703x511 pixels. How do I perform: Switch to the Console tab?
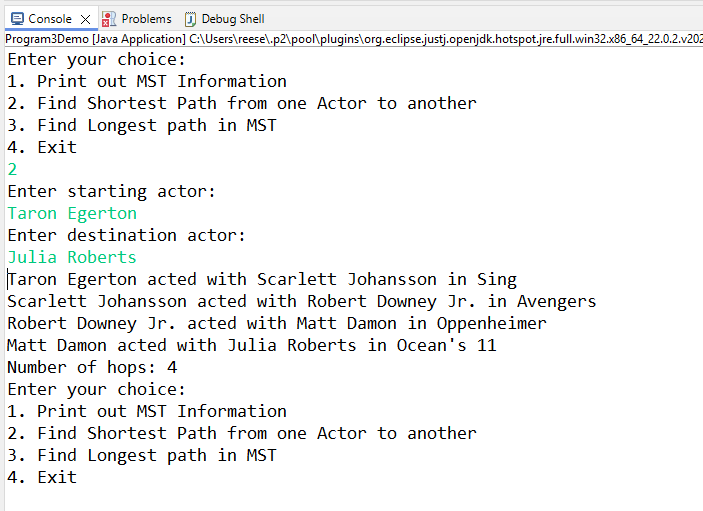[49, 19]
